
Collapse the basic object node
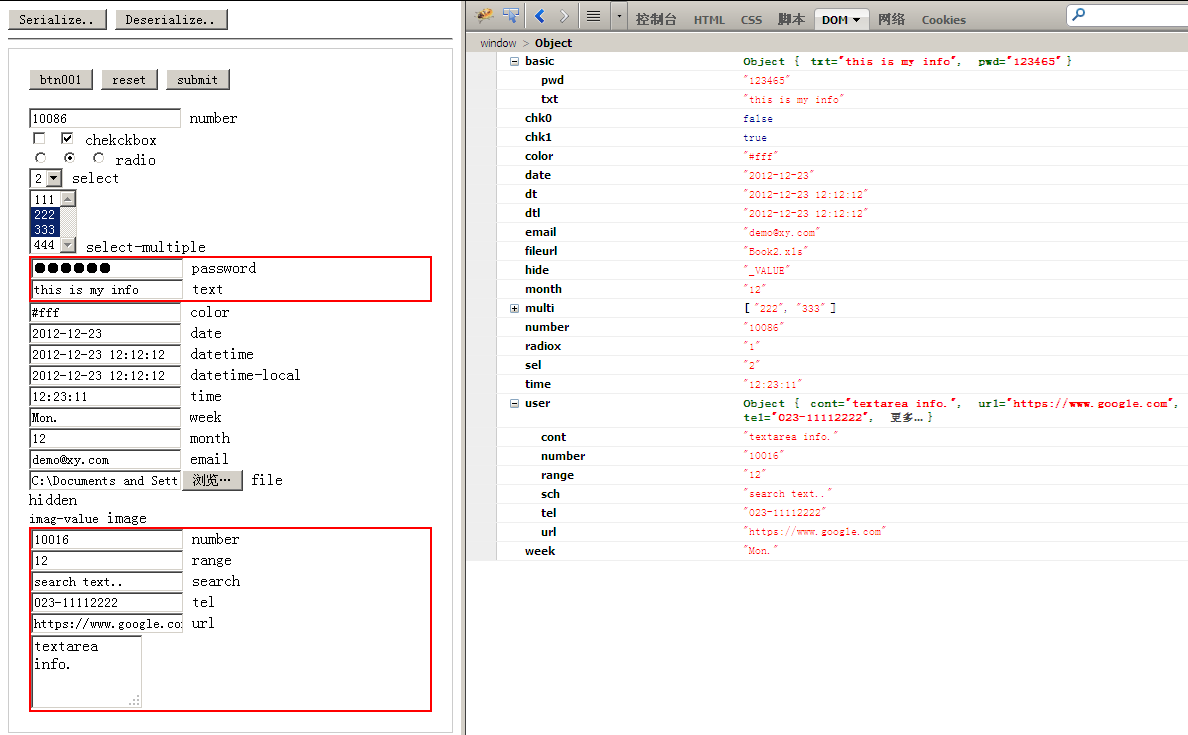coord(515,61)
